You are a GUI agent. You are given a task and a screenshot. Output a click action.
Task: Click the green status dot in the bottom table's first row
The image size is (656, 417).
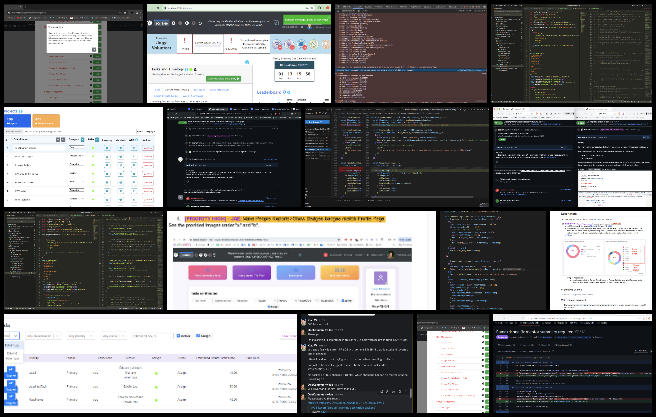156,372
